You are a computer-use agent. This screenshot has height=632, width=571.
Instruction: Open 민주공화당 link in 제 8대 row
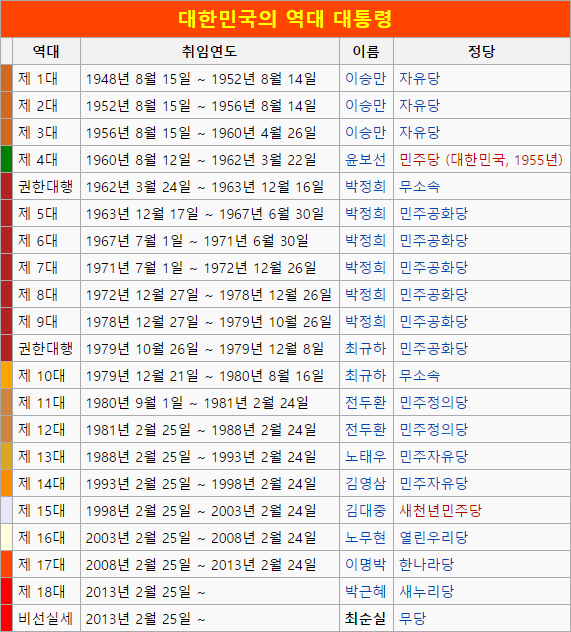coord(433,294)
